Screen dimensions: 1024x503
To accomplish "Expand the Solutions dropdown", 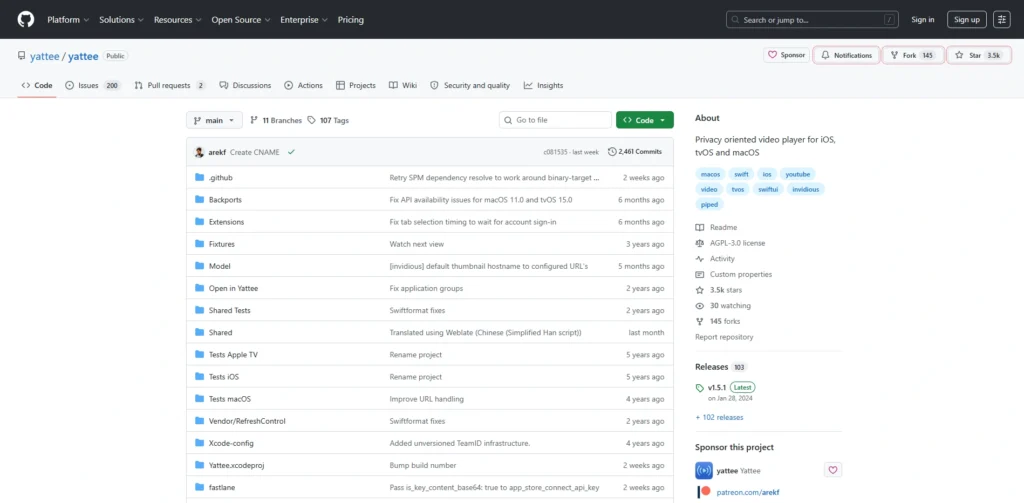I will (x=121, y=20).
